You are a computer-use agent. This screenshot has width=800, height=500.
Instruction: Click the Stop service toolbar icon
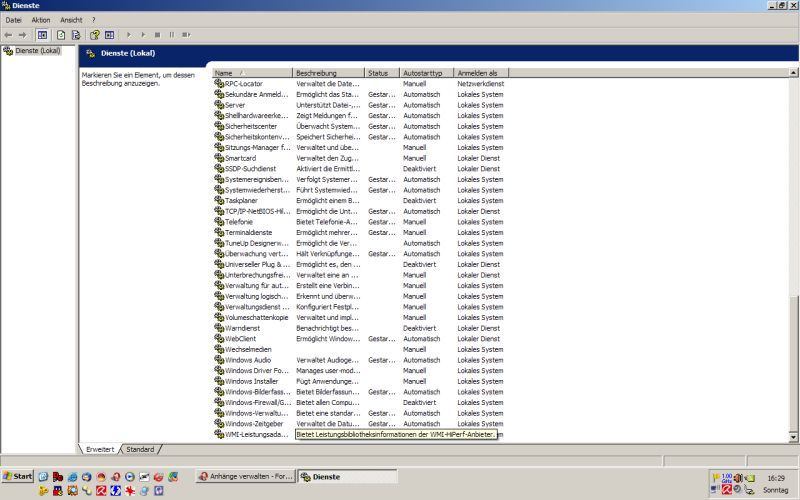click(157, 35)
